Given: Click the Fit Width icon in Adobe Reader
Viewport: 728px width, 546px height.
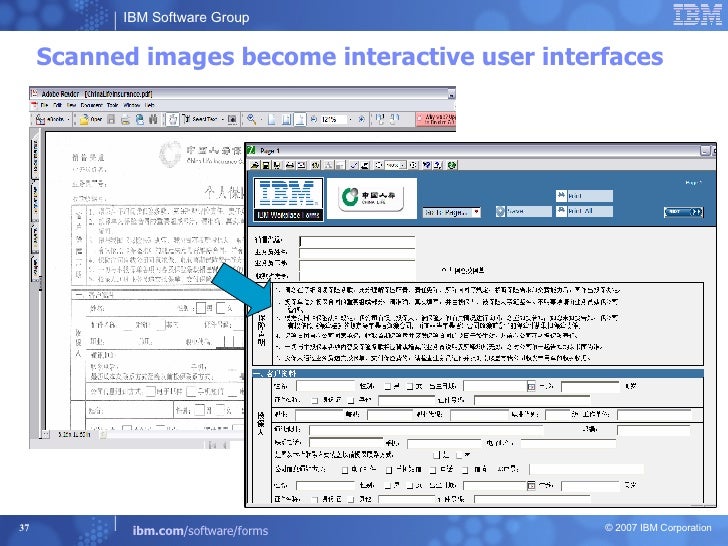Looking at the screenshot, I should click(300, 119).
